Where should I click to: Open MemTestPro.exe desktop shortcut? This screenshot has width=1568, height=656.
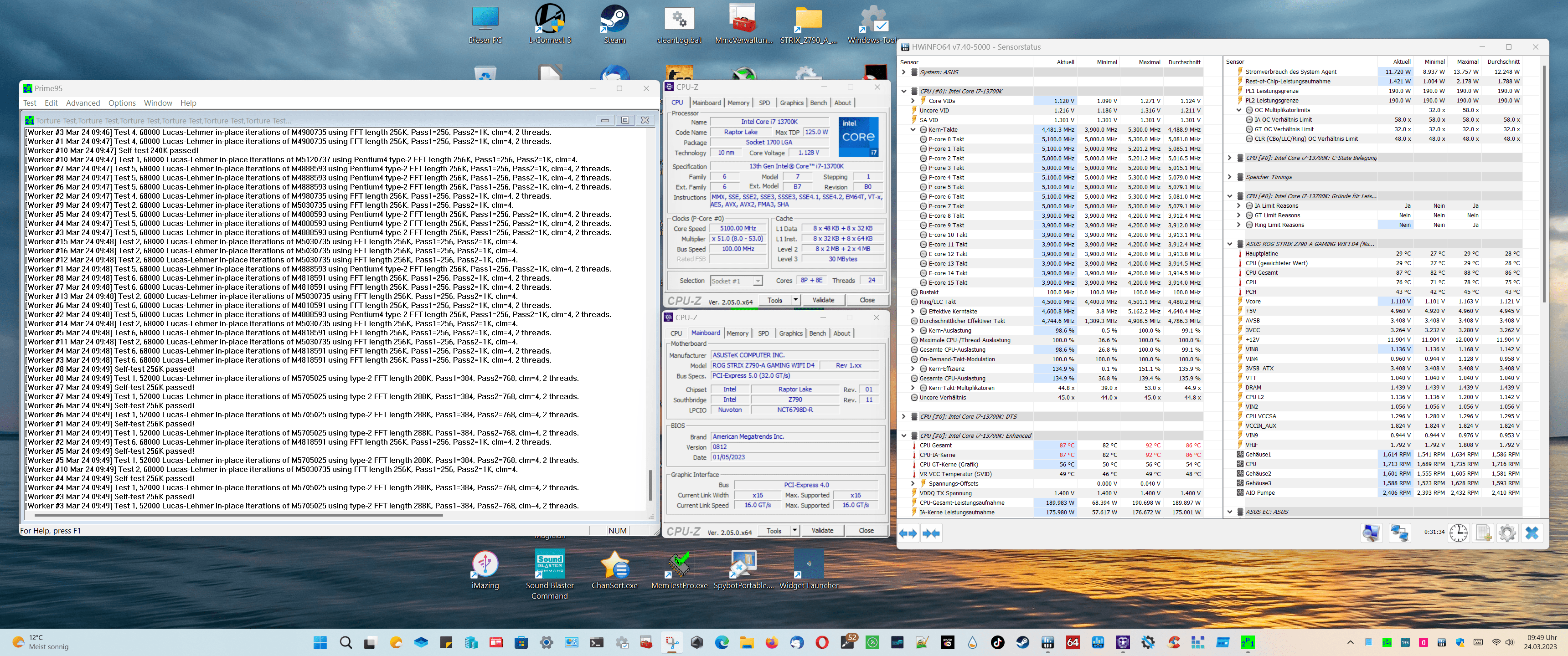679,569
